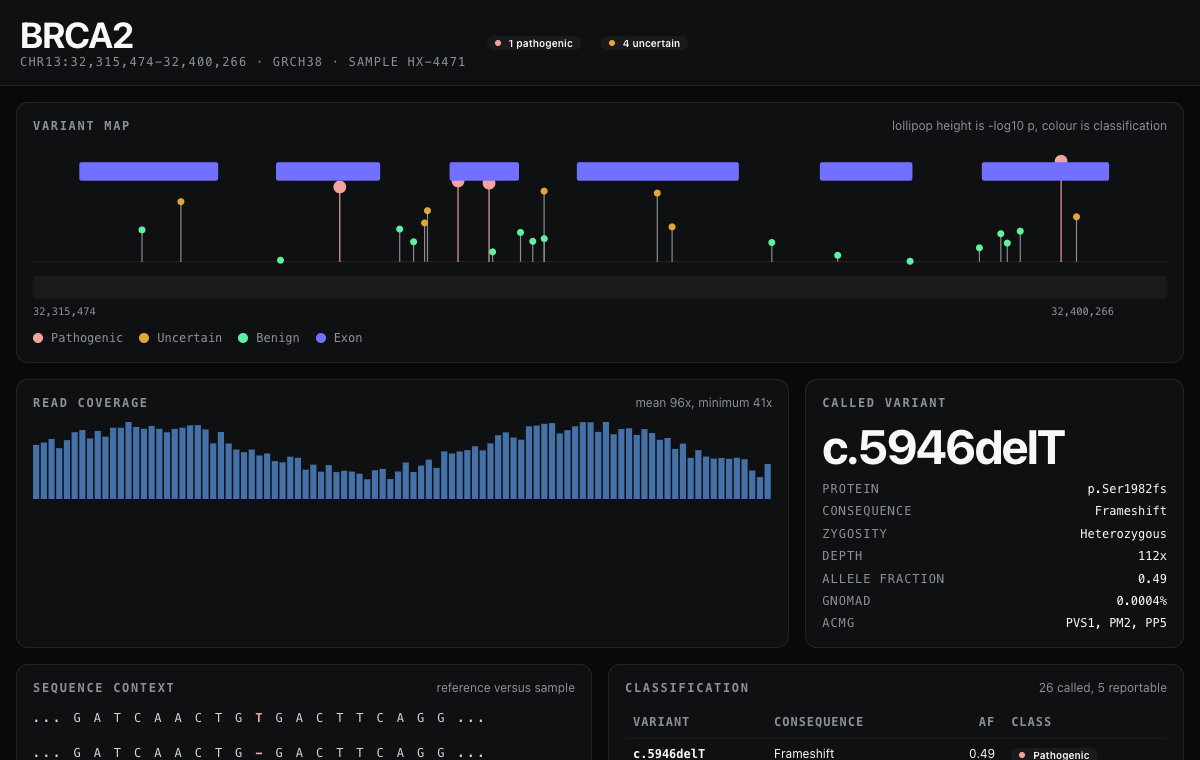
Task: Select the widest exon bar in variant map
Action: (658, 171)
